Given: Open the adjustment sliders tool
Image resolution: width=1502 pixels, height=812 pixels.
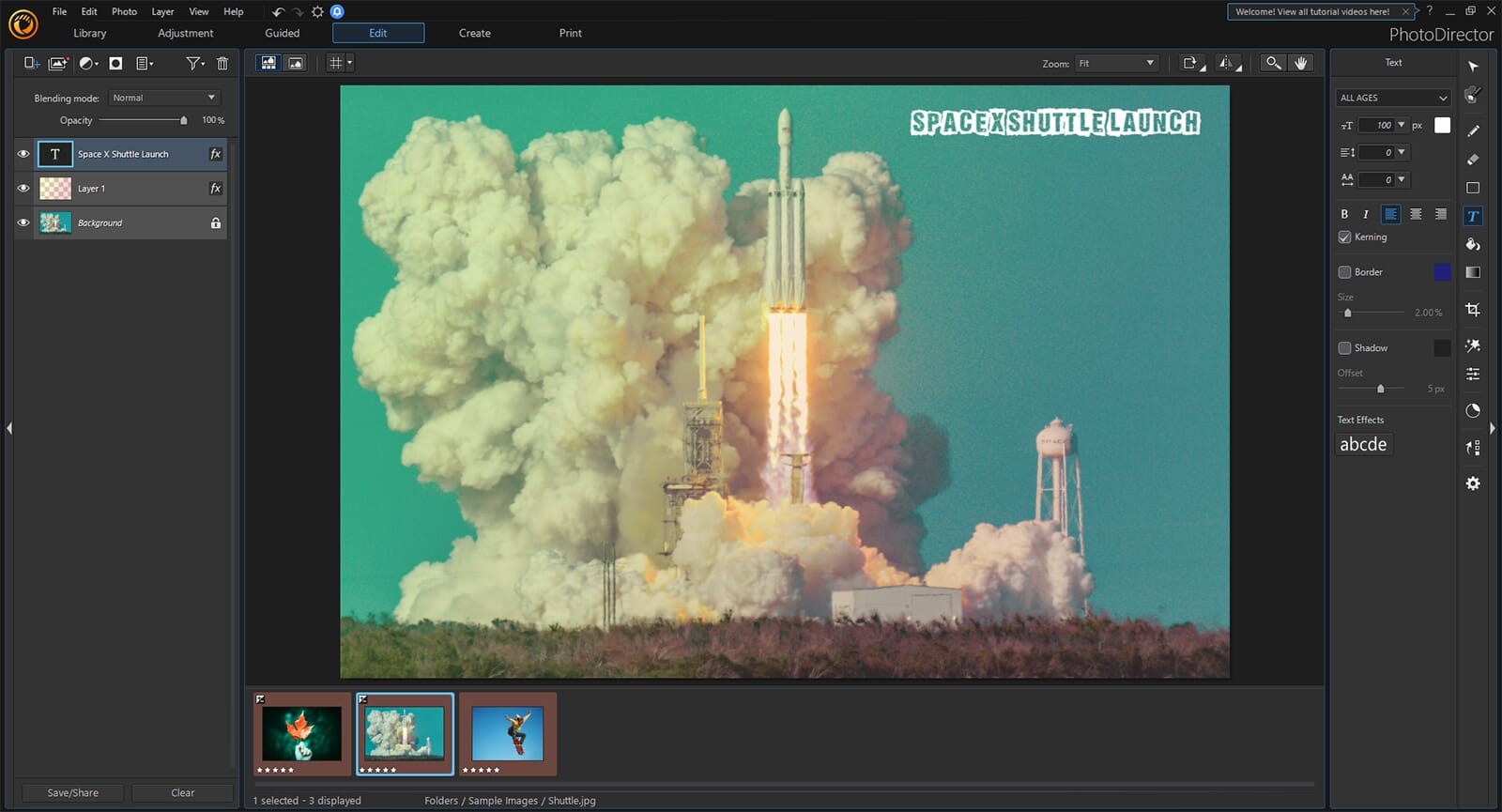Looking at the screenshot, I should click(1473, 374).
